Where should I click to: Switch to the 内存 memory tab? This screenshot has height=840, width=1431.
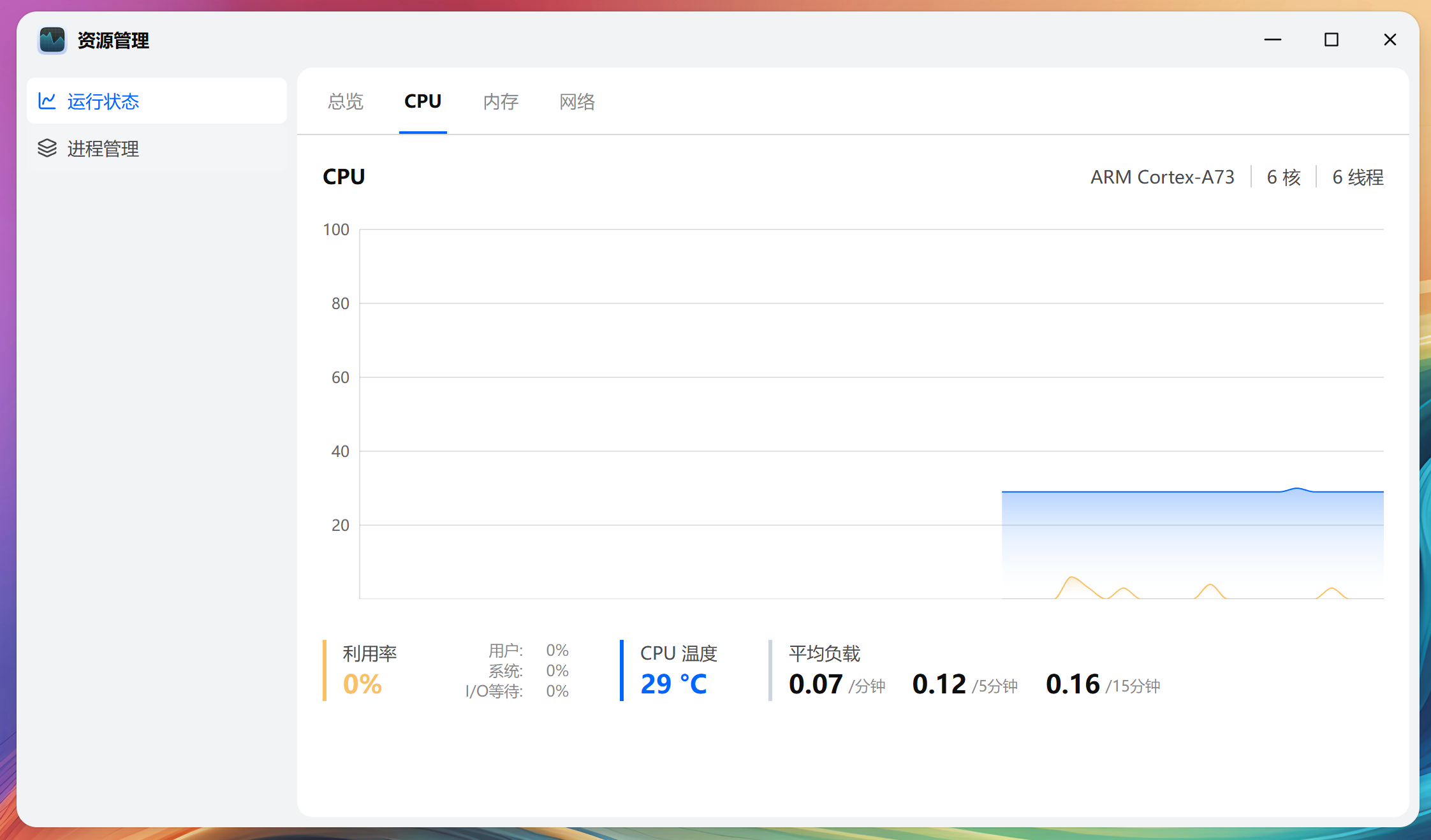pos(501,101)
